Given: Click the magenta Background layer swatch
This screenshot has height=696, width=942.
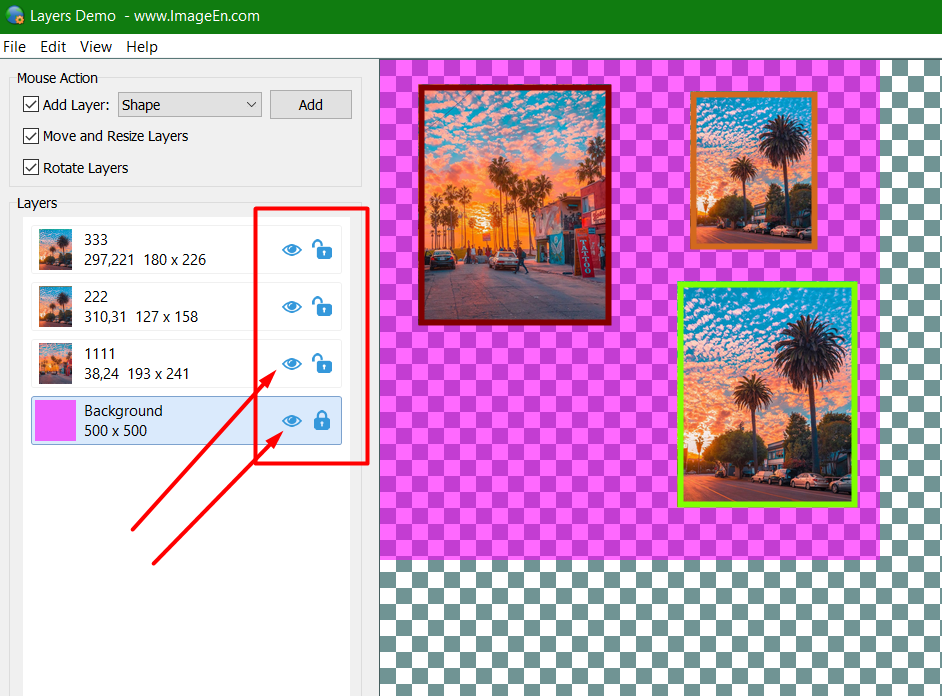Looking at the screenshot, I should point(55,420).
